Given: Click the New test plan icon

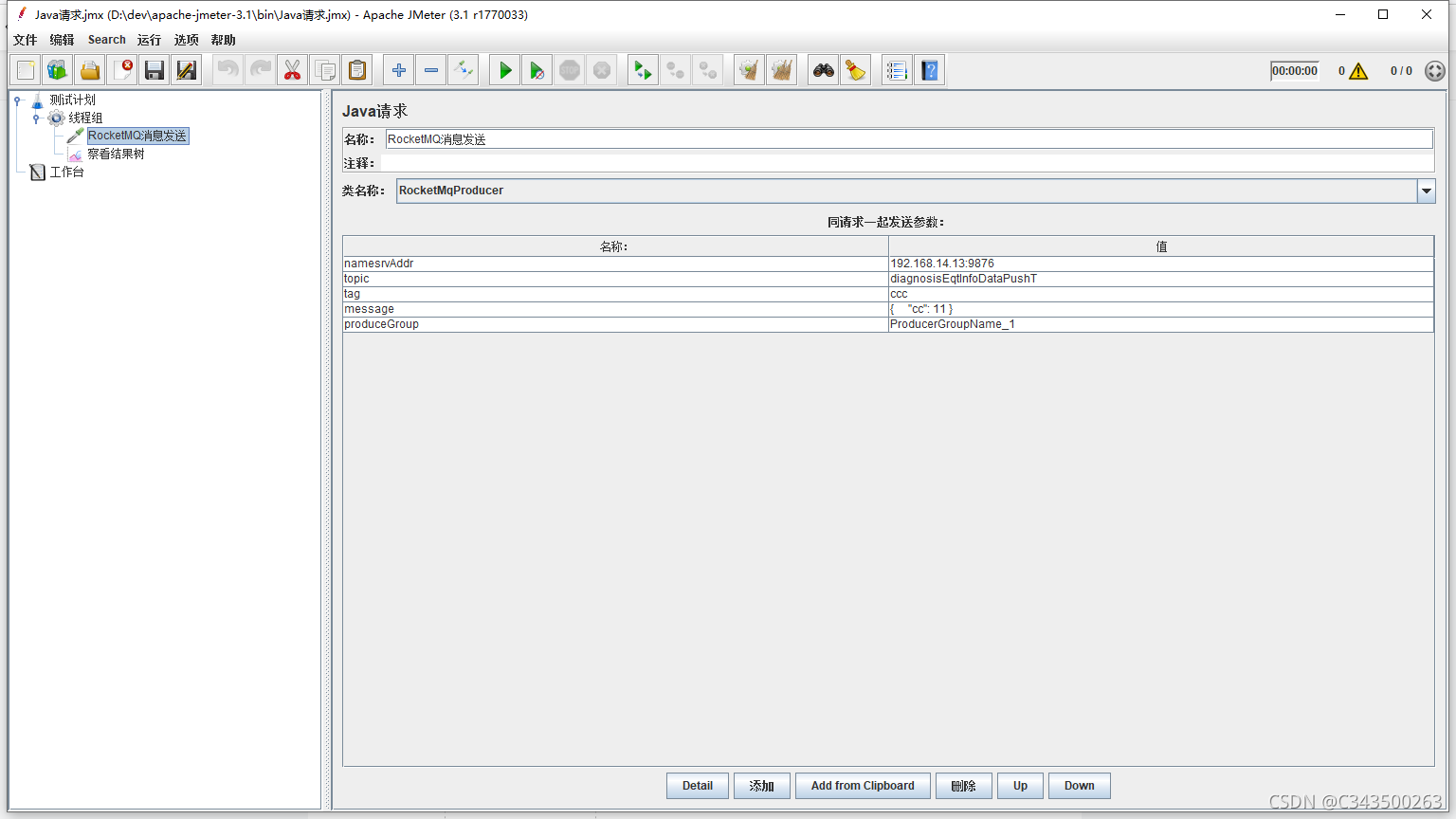Looking at the screenshot, I should (x=26, y=70).
